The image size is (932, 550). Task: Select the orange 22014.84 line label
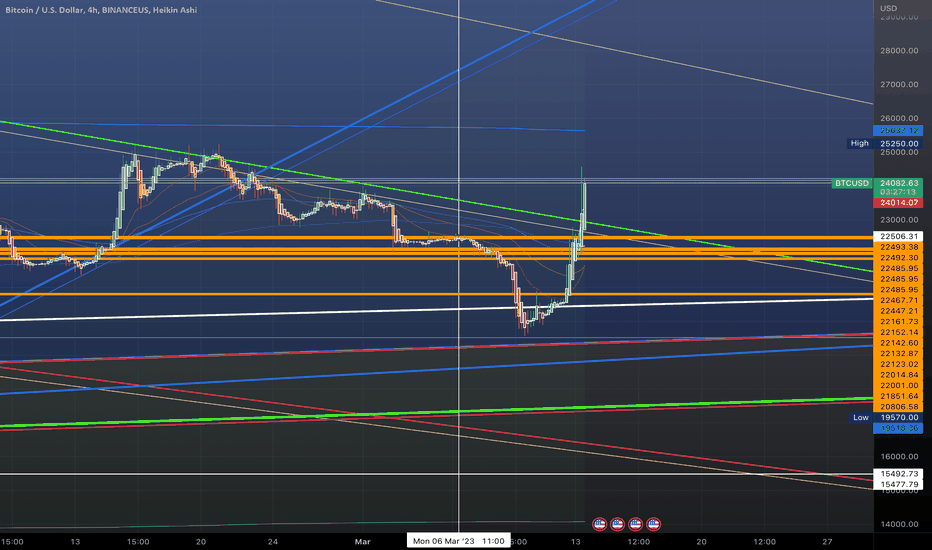click(898, 375)
